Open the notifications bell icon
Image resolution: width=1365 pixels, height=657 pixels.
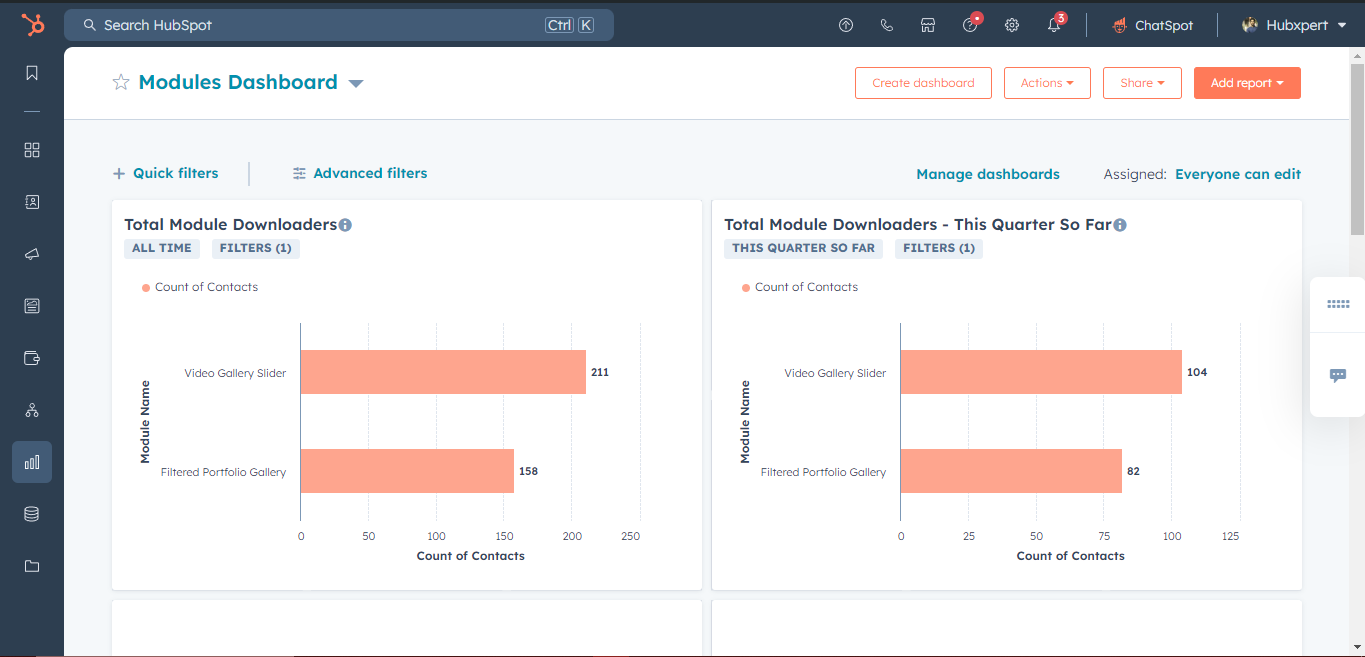pyautogui.click(x=1054, y=25)
